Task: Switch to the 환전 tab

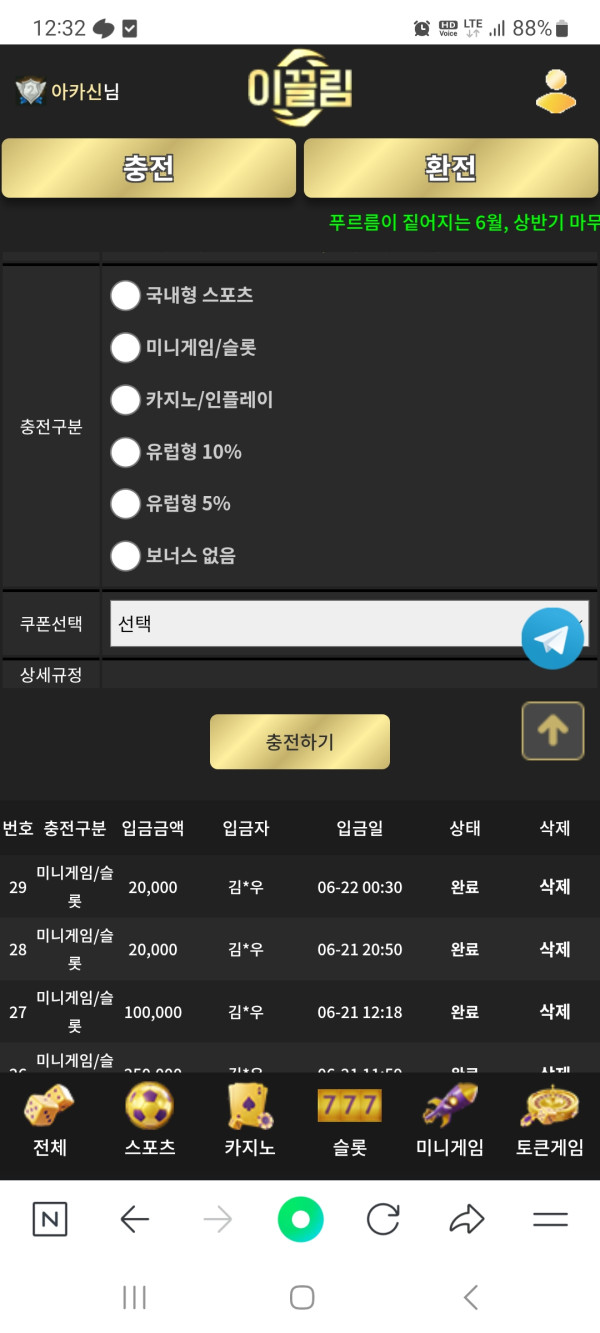Action: [x=451, y=168]
